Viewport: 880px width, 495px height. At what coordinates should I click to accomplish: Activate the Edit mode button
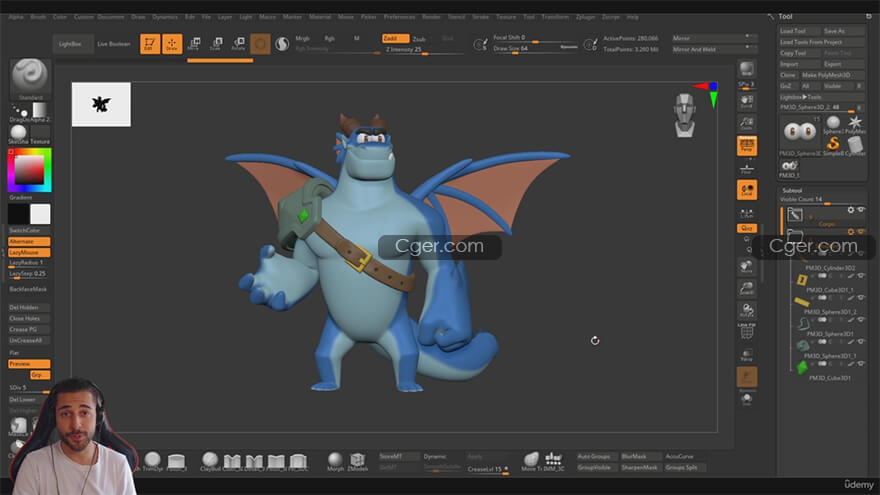[150, 44]
